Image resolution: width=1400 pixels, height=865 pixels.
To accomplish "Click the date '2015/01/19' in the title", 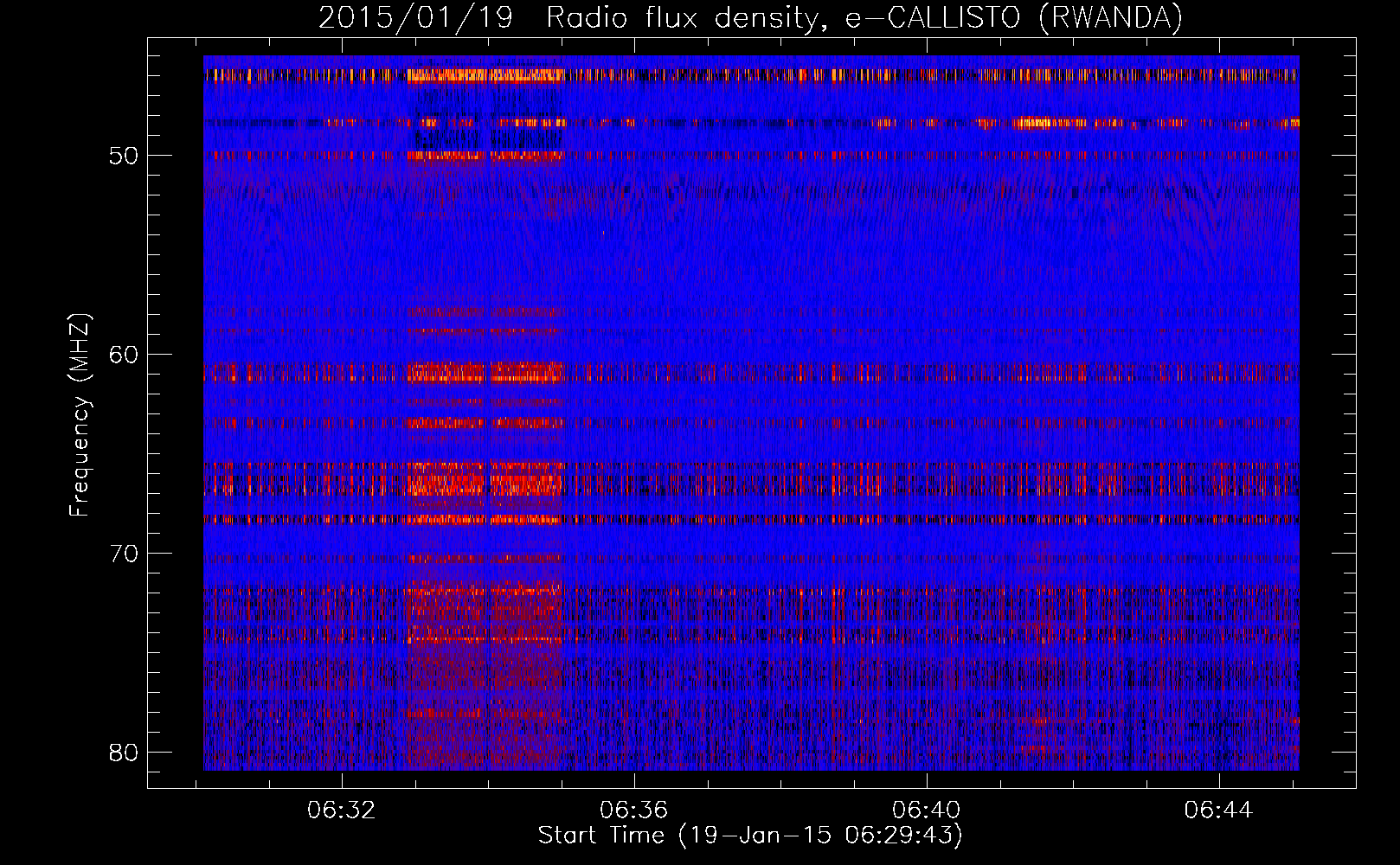I will click(416, 18).
